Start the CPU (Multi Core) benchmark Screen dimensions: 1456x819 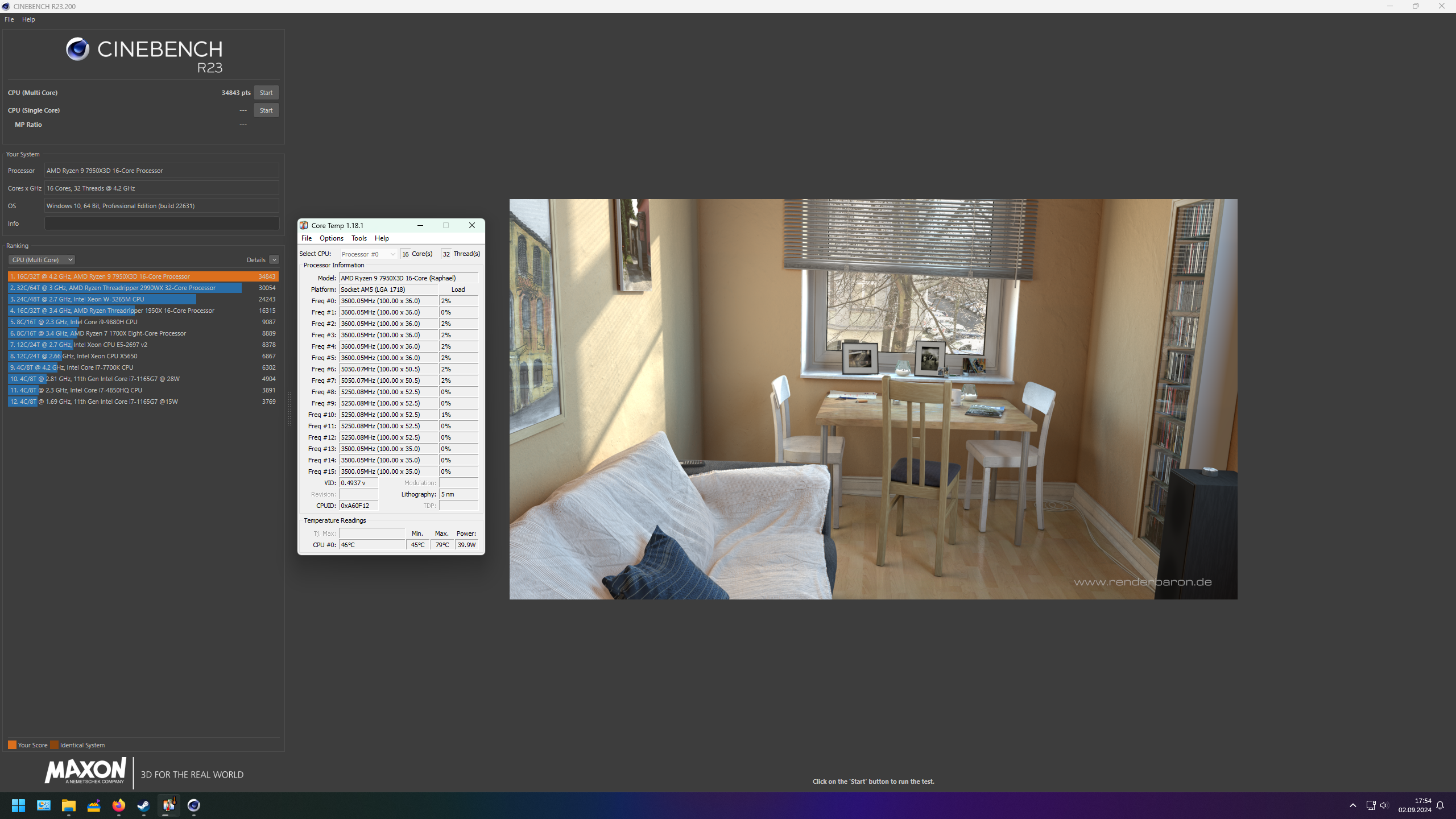point(266,92)
